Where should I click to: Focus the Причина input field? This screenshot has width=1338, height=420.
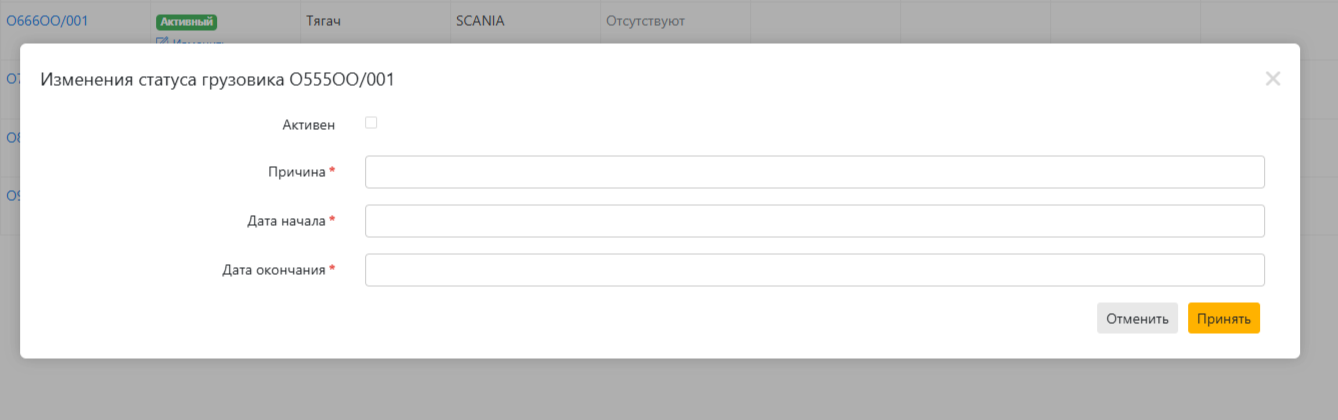coord(814,172)
